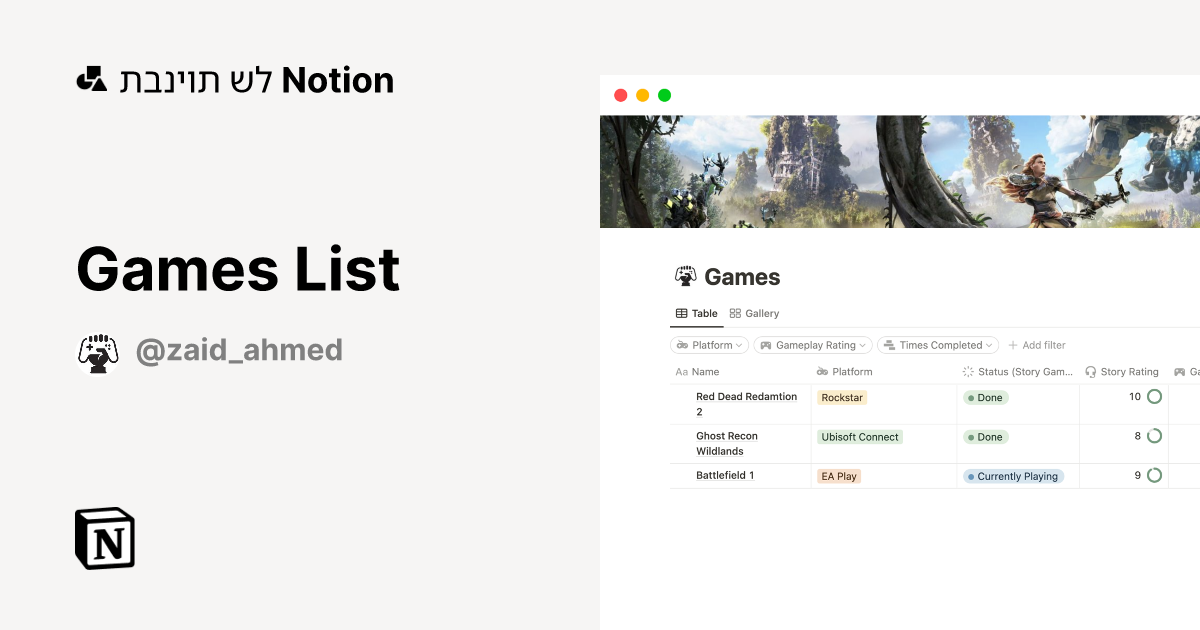This screenshot has width=1200, height=630.
Task: Click the Games page controller icon
Action: click(x=686, y=276)
